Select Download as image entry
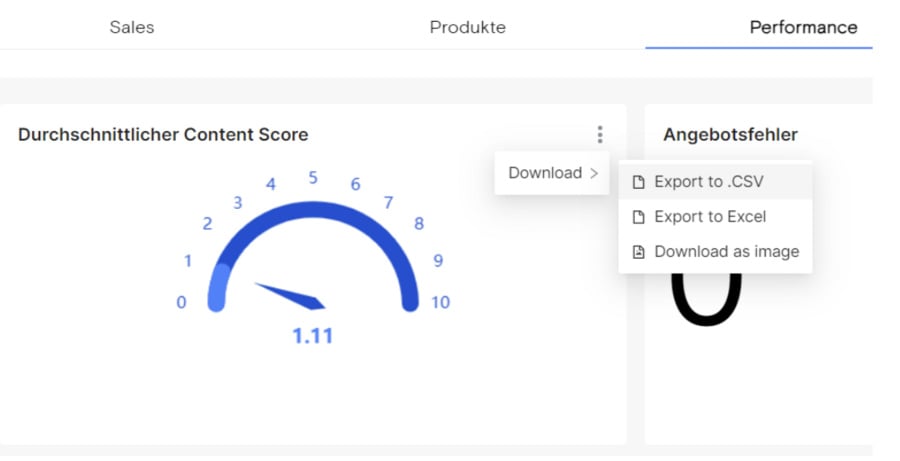The height and width of the screenshot is (461, 900). click(726, 252)
